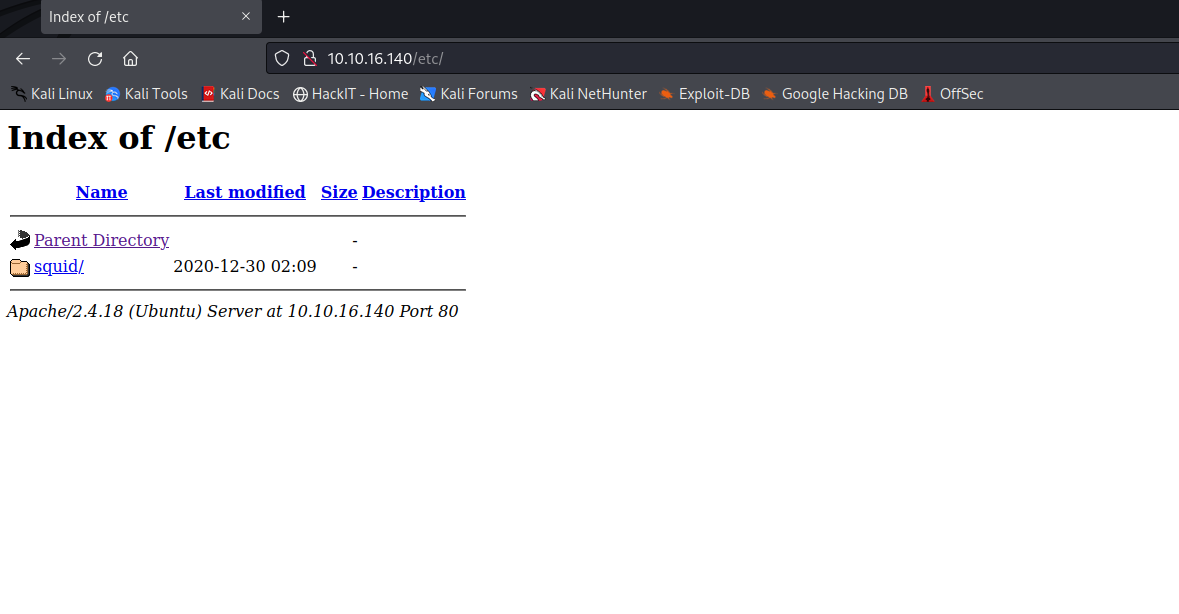This screenshot has width=1179, height=614.
Task: Sort listing by Name column
Action: point(102,192)
